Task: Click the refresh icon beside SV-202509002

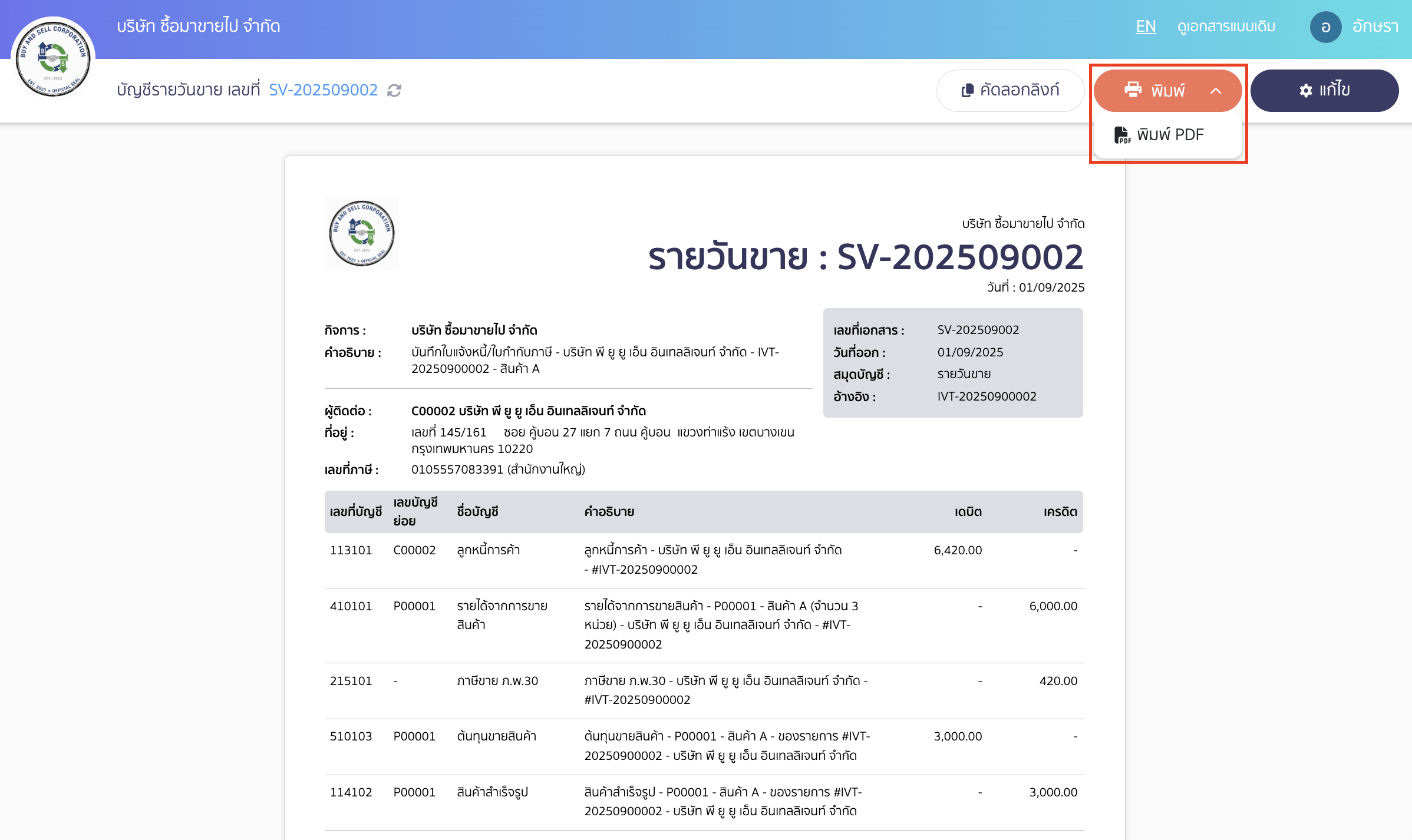Action: click(394, 90)
